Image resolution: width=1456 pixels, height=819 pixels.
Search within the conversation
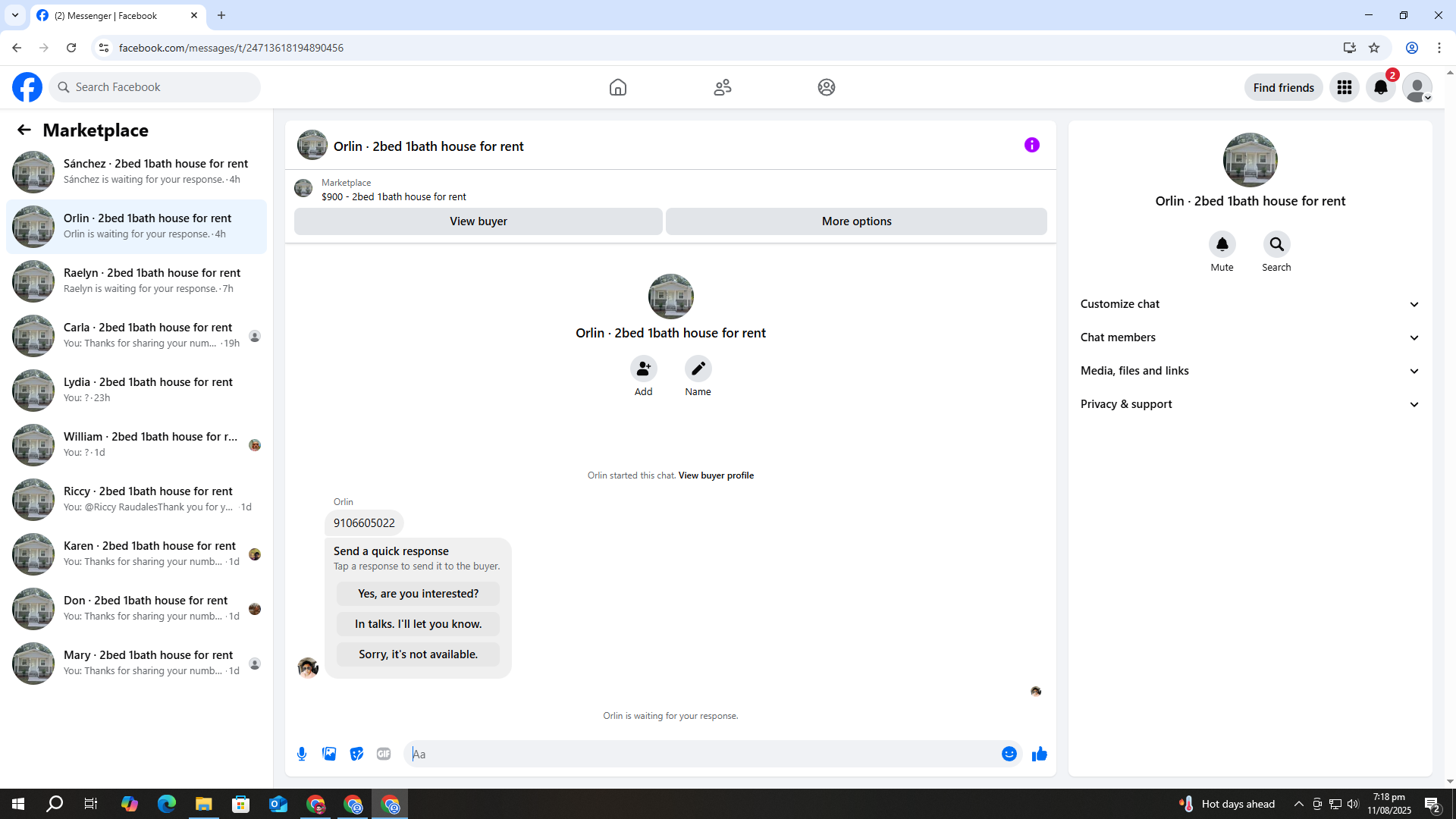1276,245
